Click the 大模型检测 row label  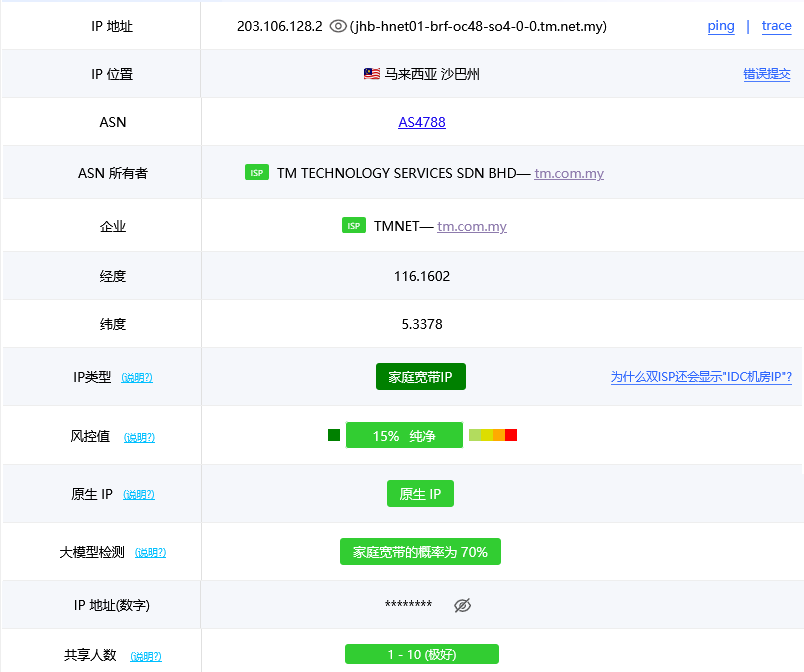92,552
